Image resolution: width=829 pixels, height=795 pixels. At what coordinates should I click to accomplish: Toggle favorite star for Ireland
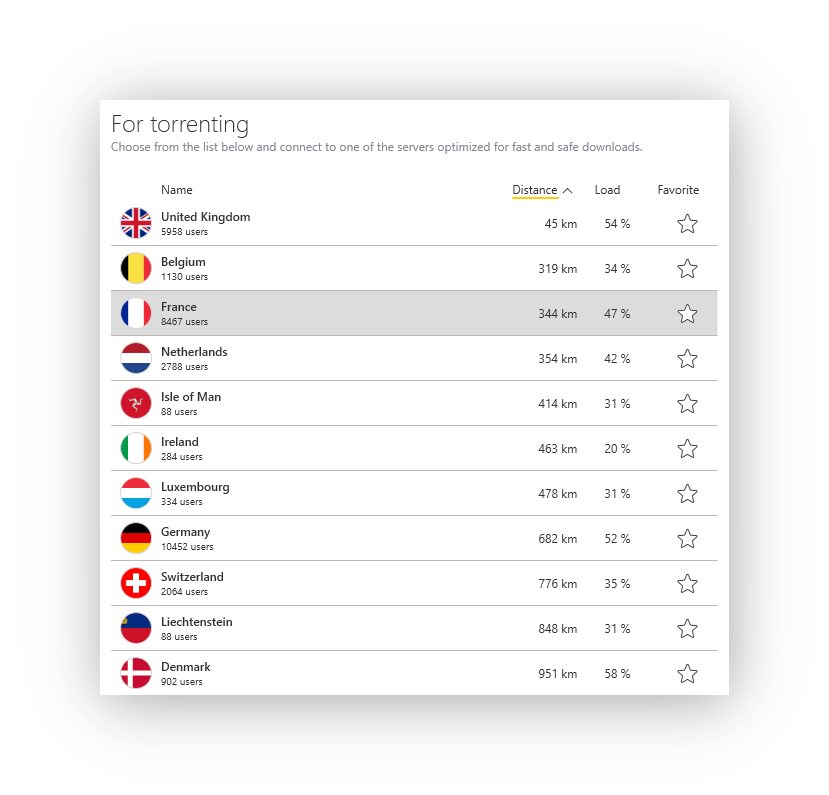[687, 448]
